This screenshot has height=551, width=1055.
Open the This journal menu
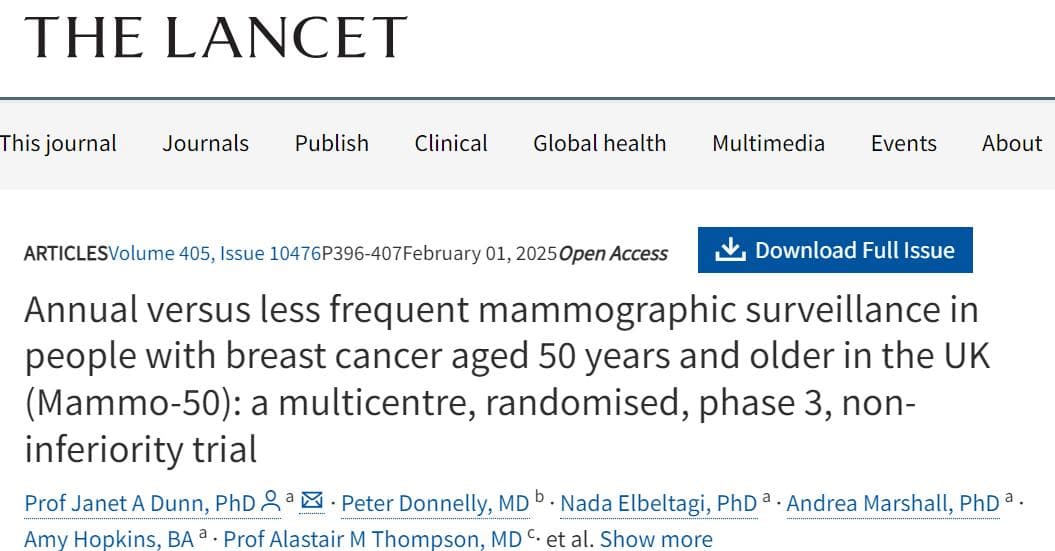tap(58, 143)
